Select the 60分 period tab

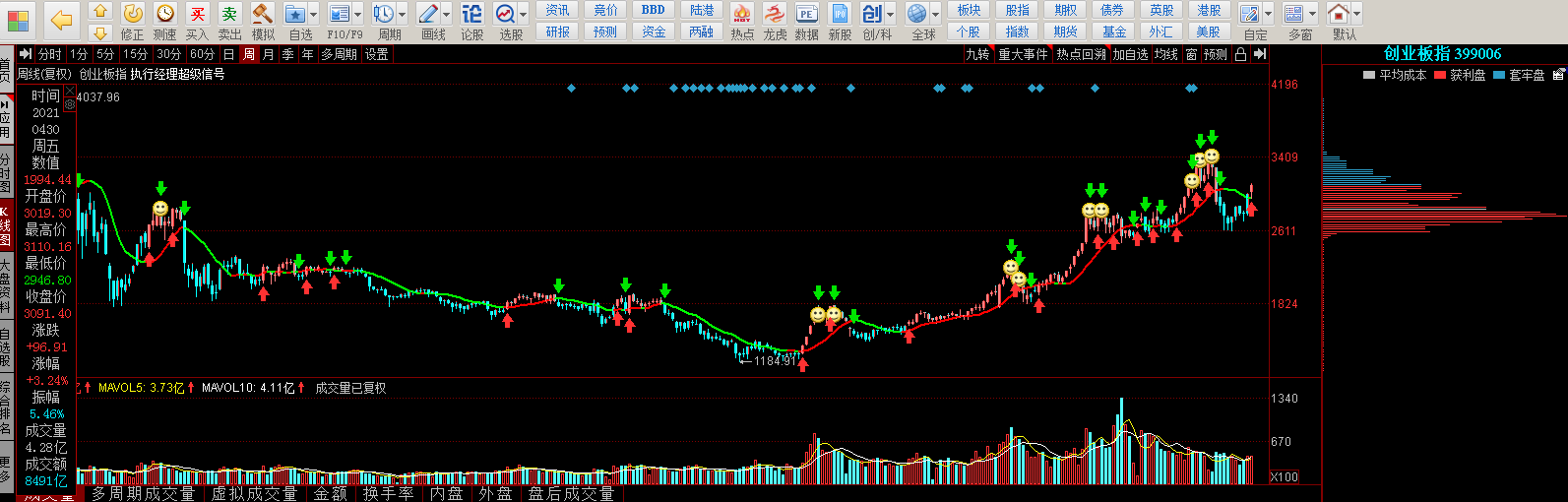(202, 54)
